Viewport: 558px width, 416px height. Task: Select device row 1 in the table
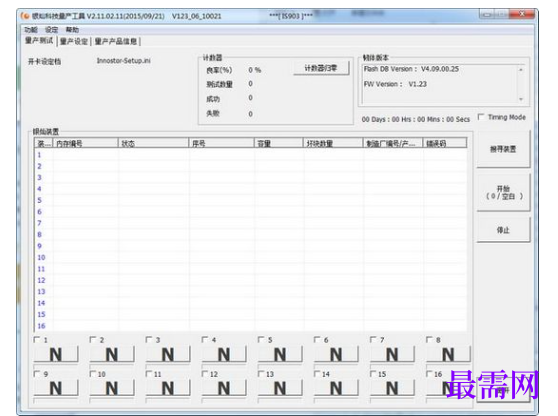pyautogui.click(x=251, y=155)
